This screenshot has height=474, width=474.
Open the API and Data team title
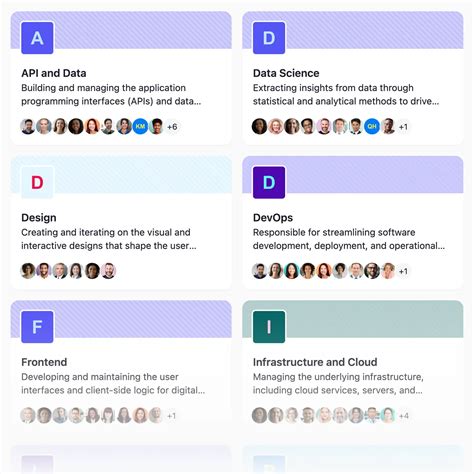[54, 73]
